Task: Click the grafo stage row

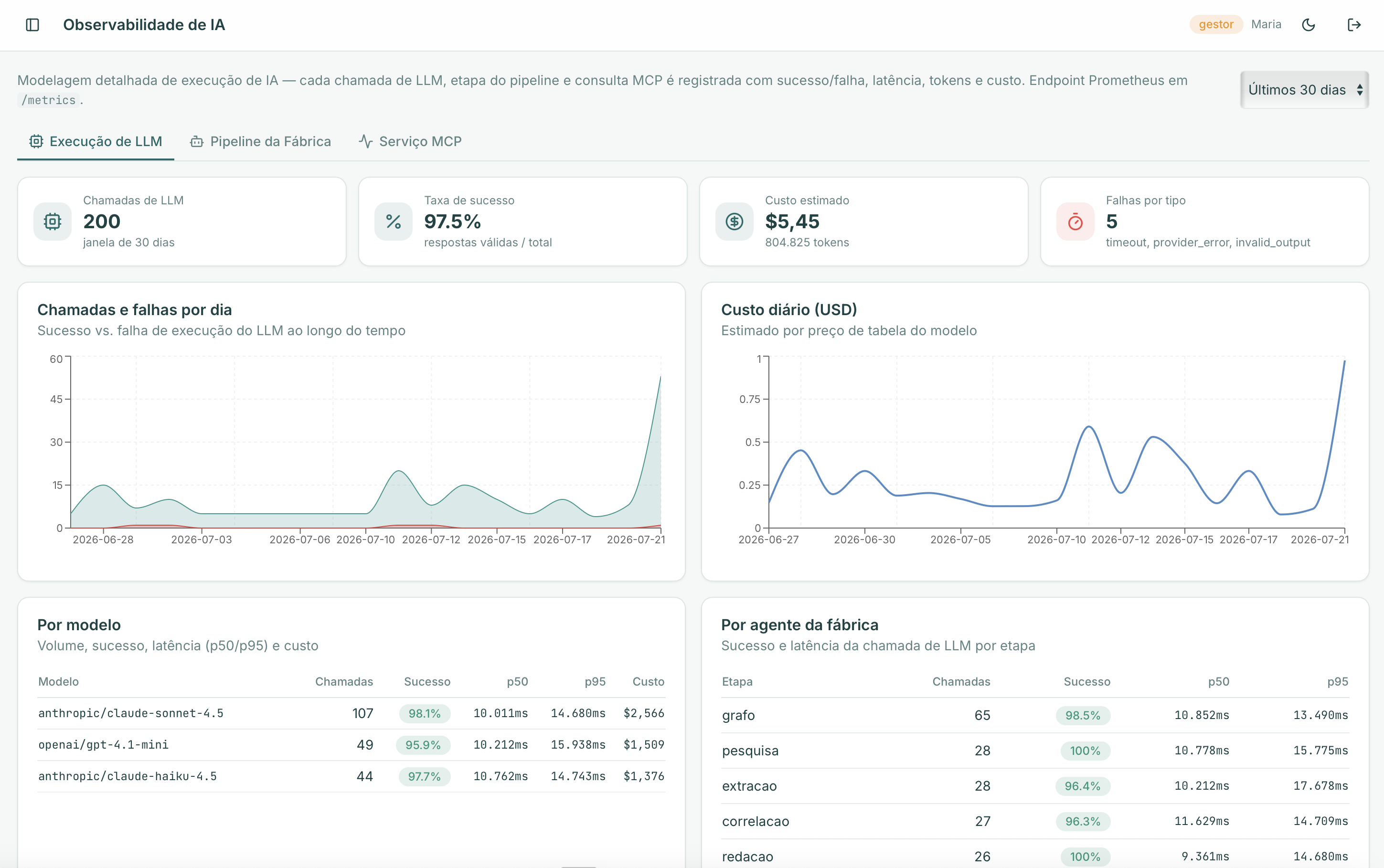Action: point(1035,715)
